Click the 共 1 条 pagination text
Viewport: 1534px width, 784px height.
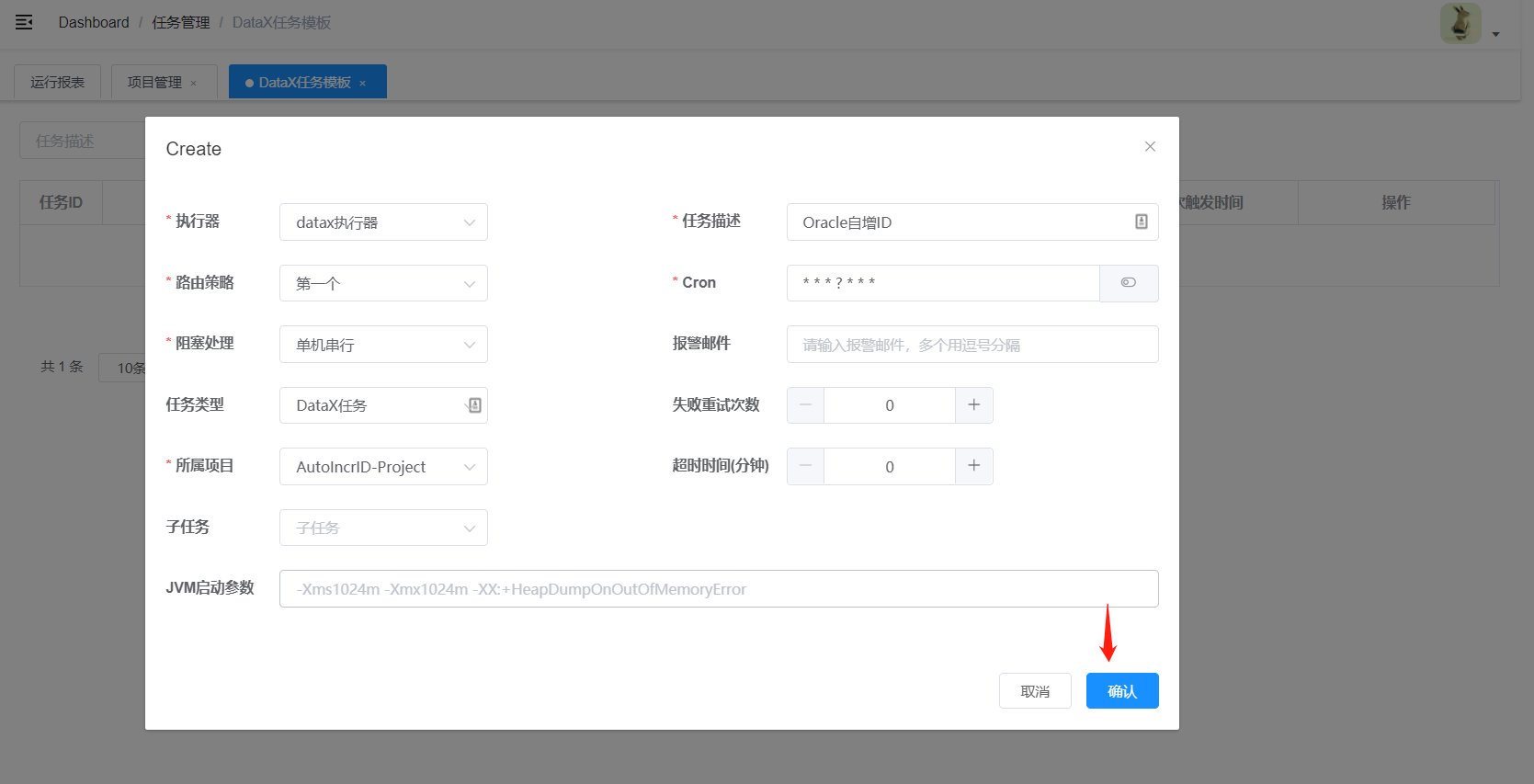[62, 366]
